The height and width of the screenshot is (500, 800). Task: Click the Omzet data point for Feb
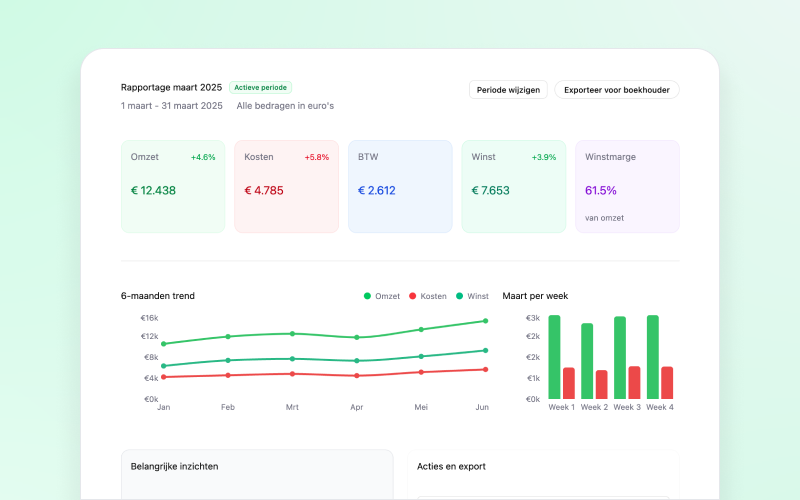228,336
